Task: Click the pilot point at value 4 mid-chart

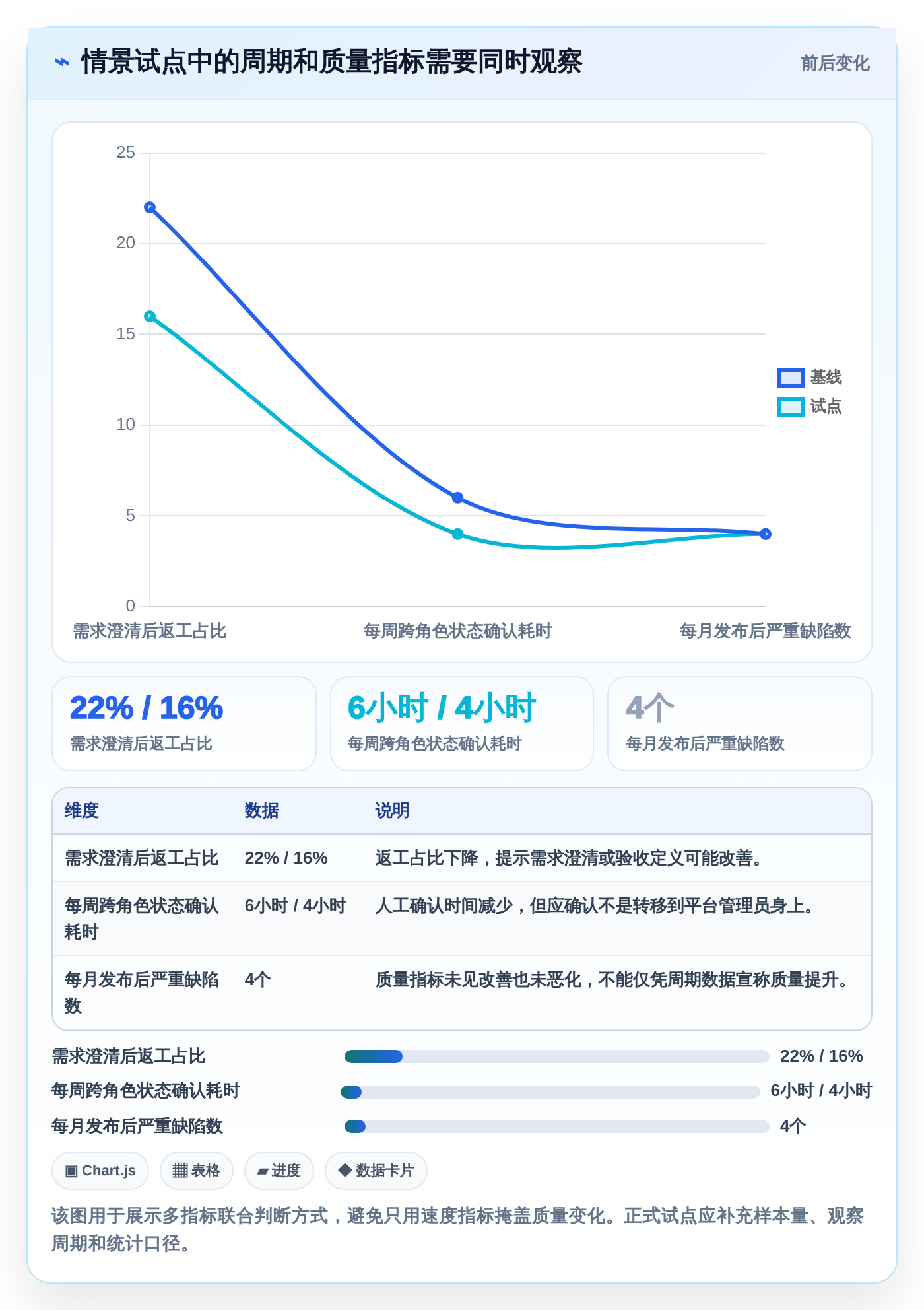Action: point(457,534)
